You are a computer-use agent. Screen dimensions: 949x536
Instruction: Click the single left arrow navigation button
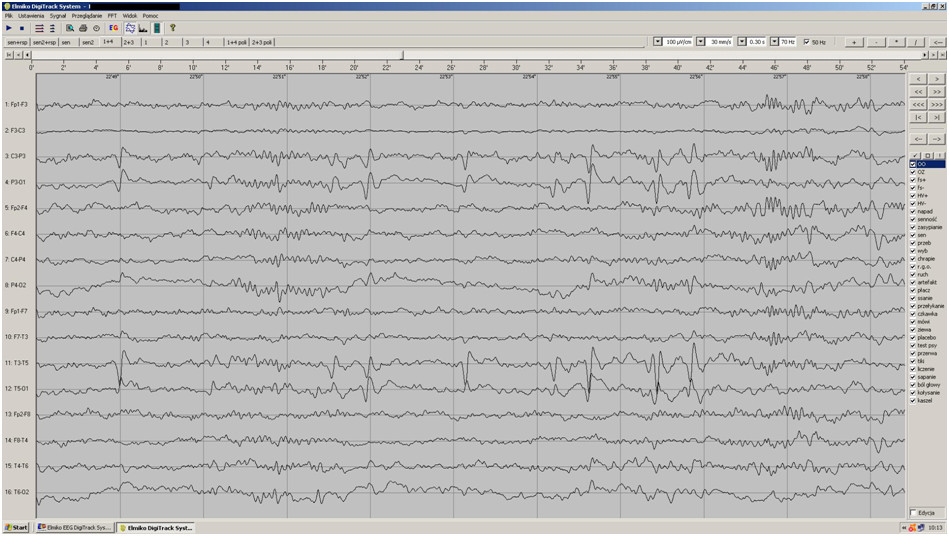tap(918, 79)
